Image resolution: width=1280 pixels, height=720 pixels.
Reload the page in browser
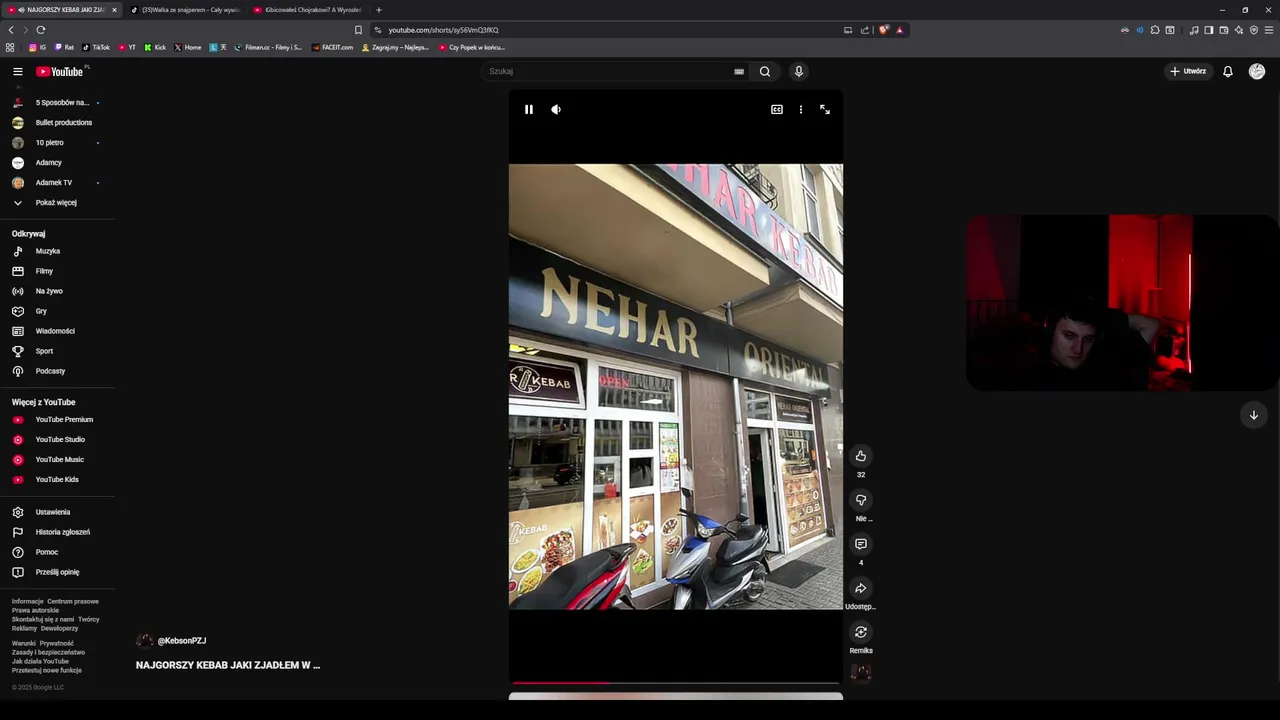click(41, 30)
